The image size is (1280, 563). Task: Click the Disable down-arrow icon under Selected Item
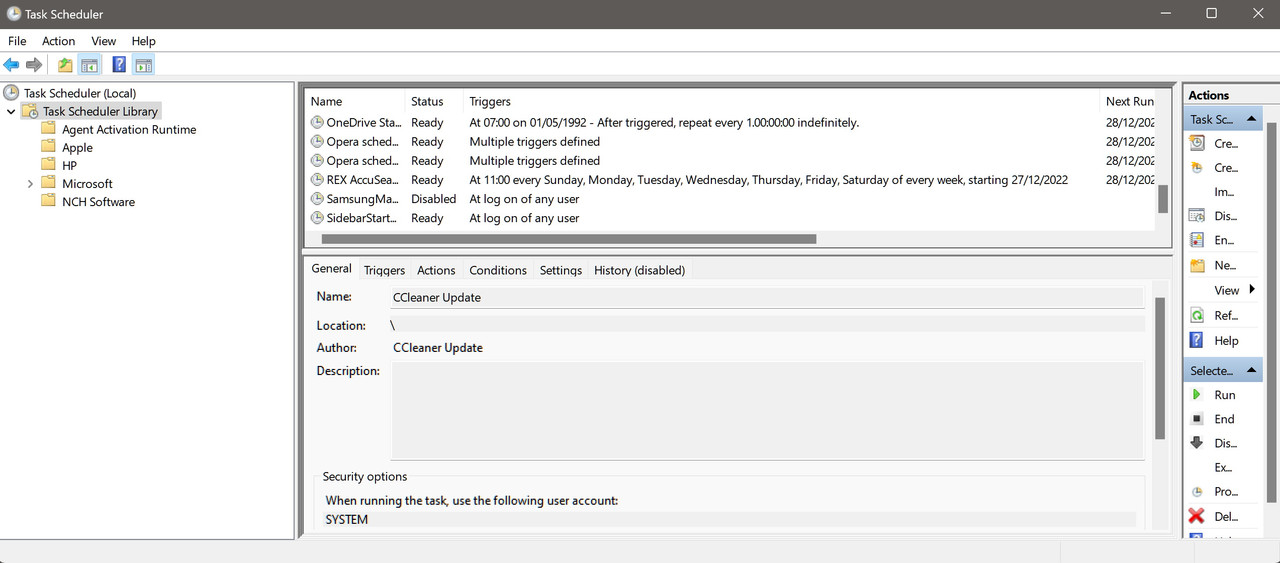(x=1197, y=443)
